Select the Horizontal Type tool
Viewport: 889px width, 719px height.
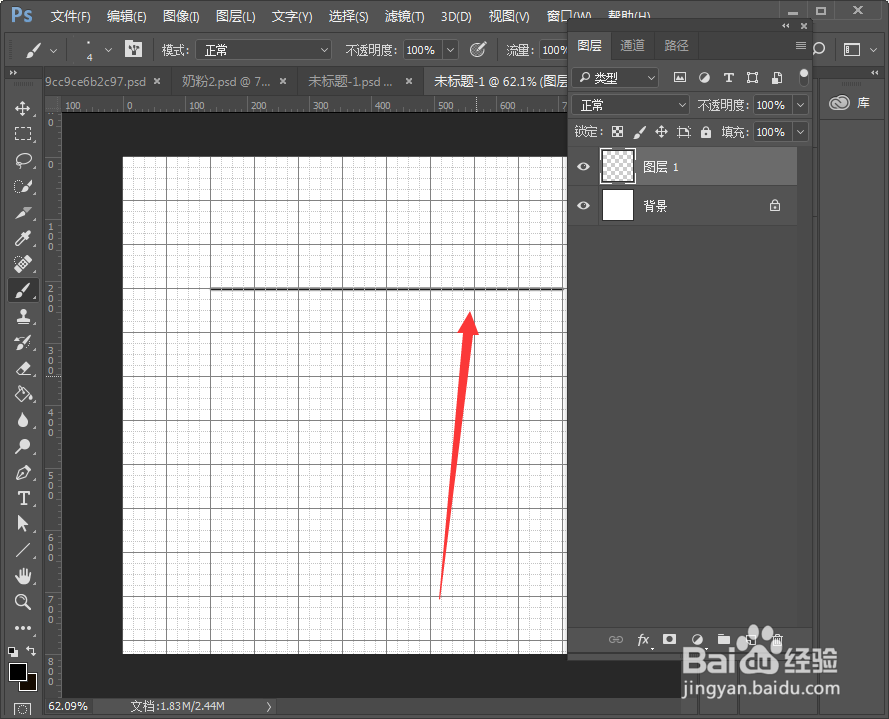point(23,498)
